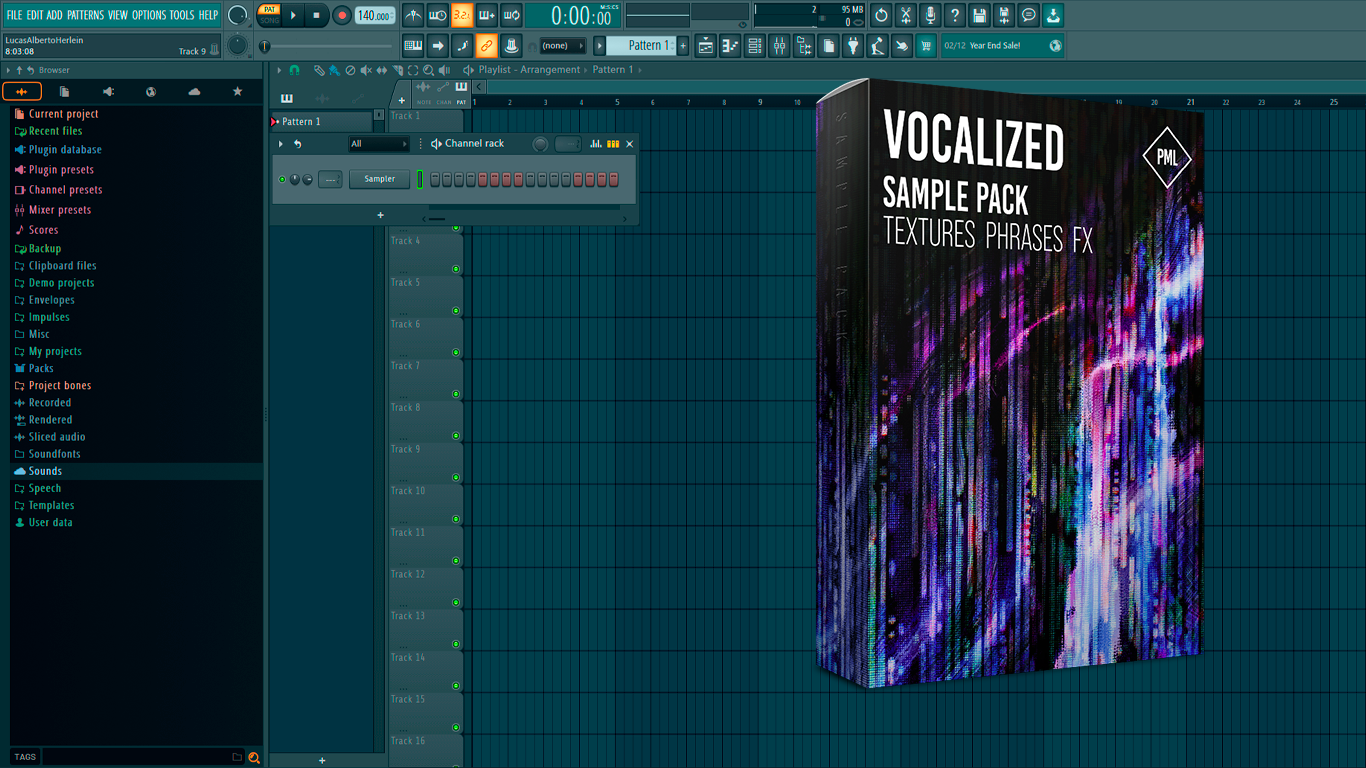Screen dimensions: 1366x768
Task: Start playback with the play button
Action: tap(293, 15)
